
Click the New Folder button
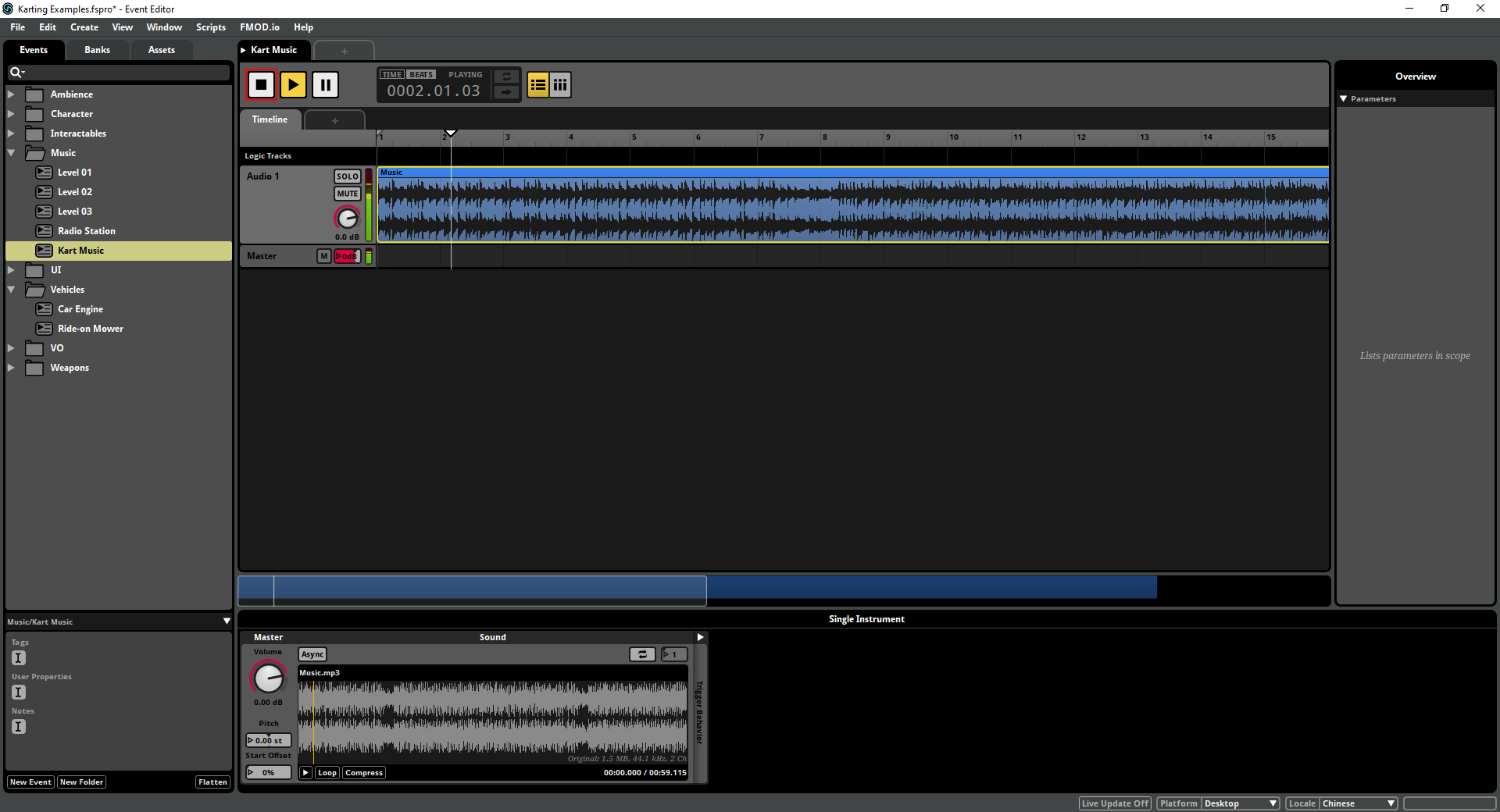(81, 782)
